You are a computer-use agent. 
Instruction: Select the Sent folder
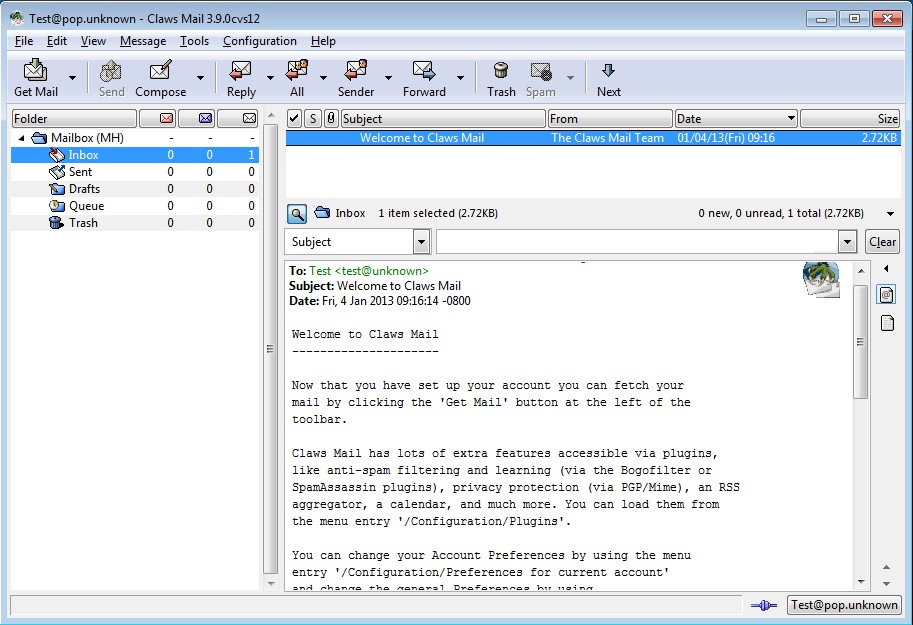coord(135,172)
